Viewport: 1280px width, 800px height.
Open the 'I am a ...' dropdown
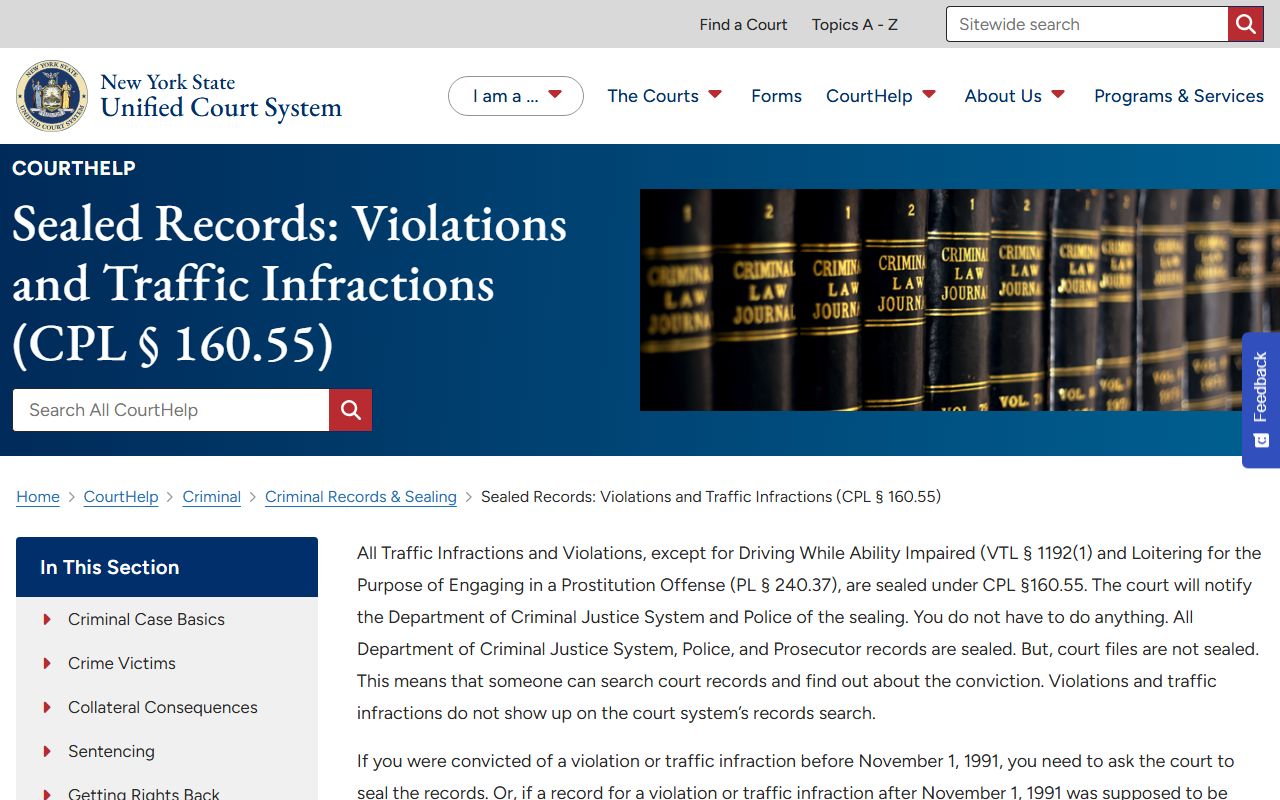coord(516,96)
